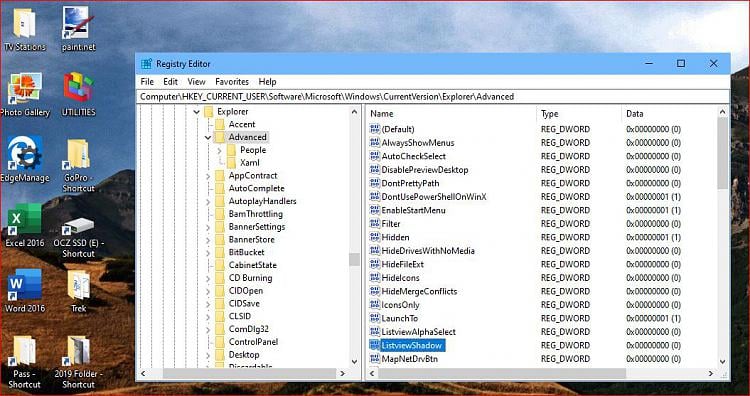Image resolution: width=750 pixels, height=396 pixels.
Task: Select the Xaml subkey
Action: point(250,163)
